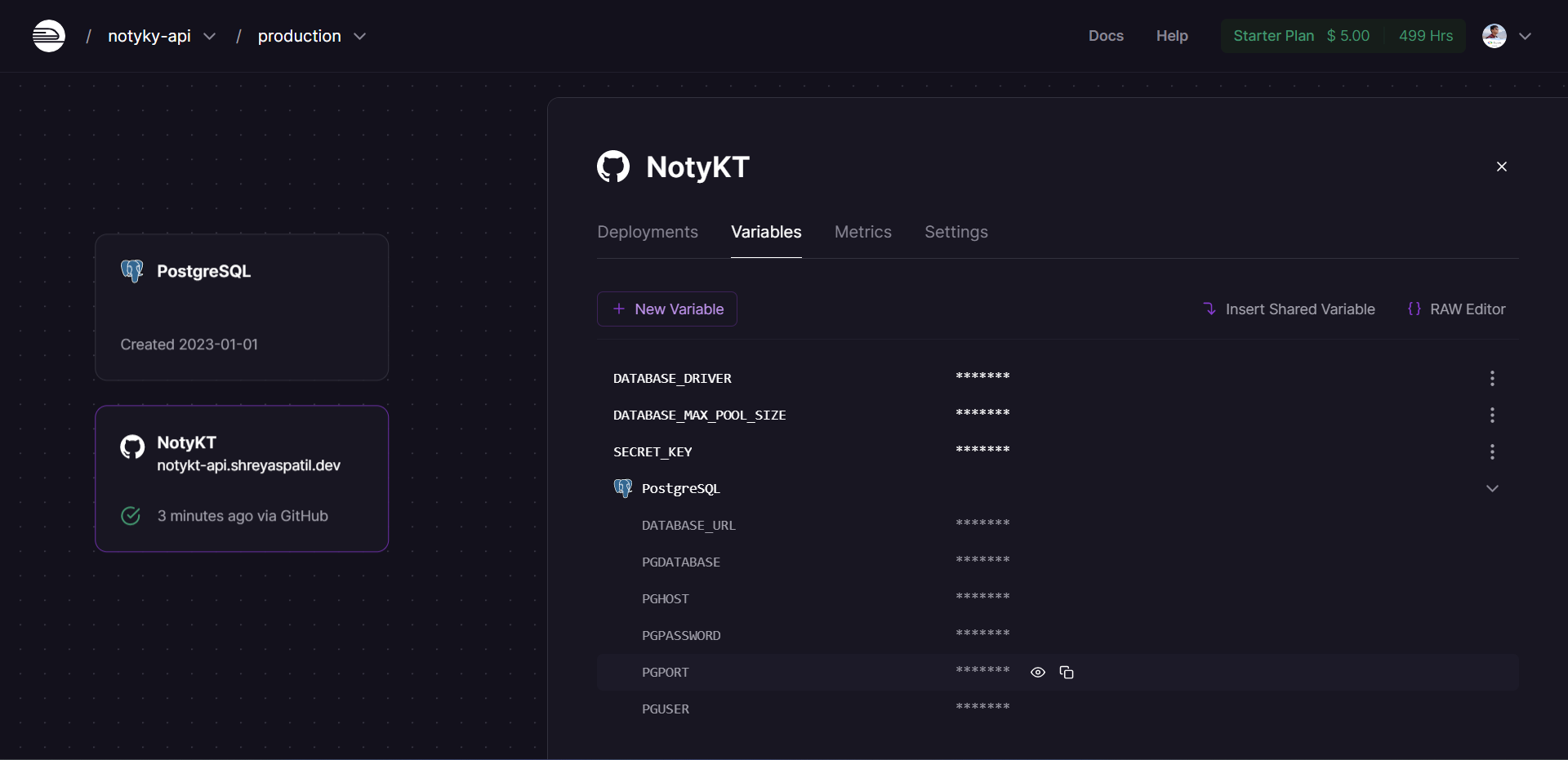The width and height of the screenshot is (1568, 760).
Task: Click the DATABASE_MAX_POOL_SIZE variable name
Action: coord(700,416)
